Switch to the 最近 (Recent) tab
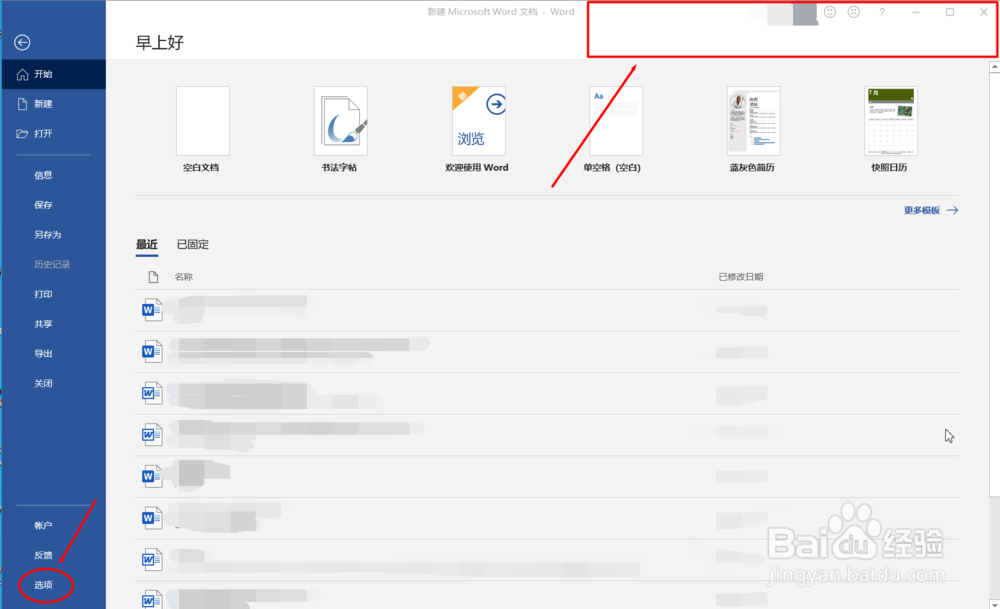The width and height of the screenshot is (1000, 609). 147,244
